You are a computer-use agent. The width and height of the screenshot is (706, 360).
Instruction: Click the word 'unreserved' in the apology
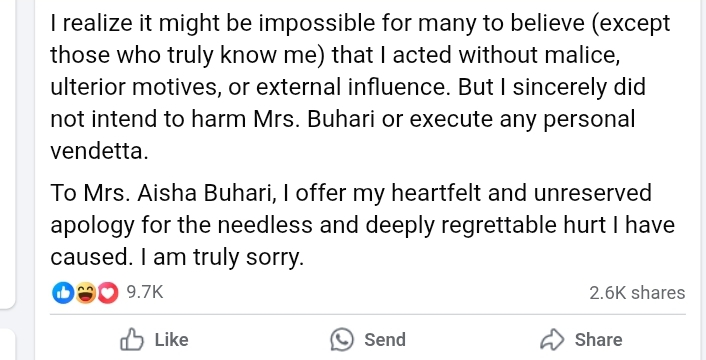tap(592, 194)
